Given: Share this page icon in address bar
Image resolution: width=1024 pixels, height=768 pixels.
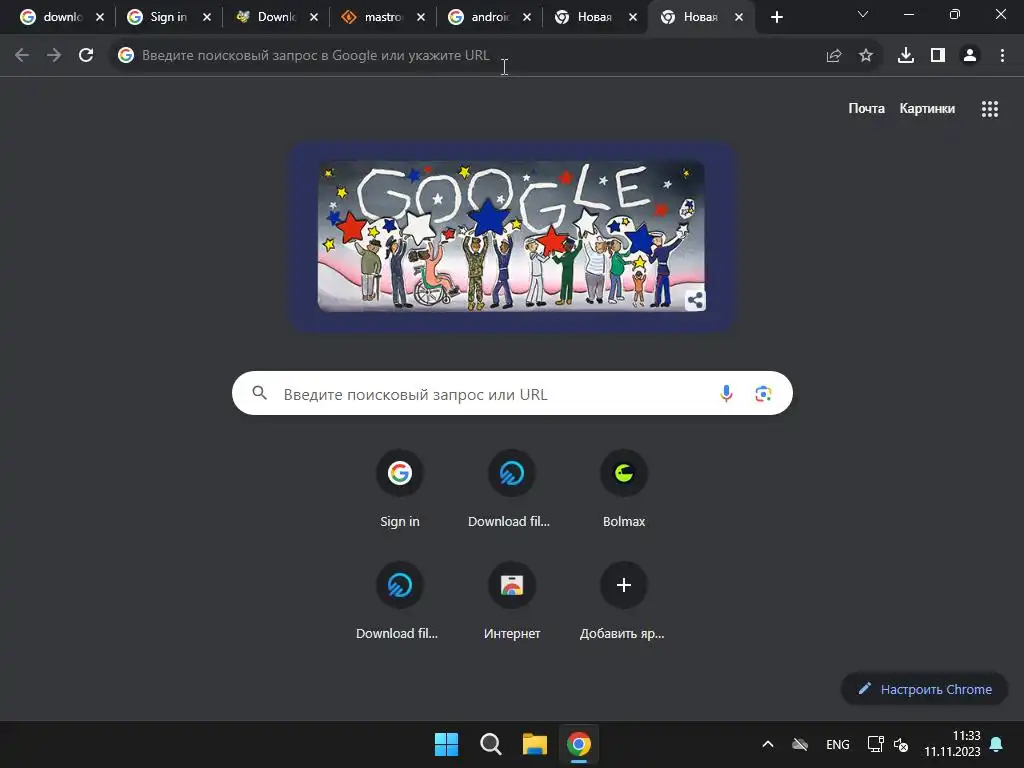Looking at the screenshot, I should [x=834, y=56].
